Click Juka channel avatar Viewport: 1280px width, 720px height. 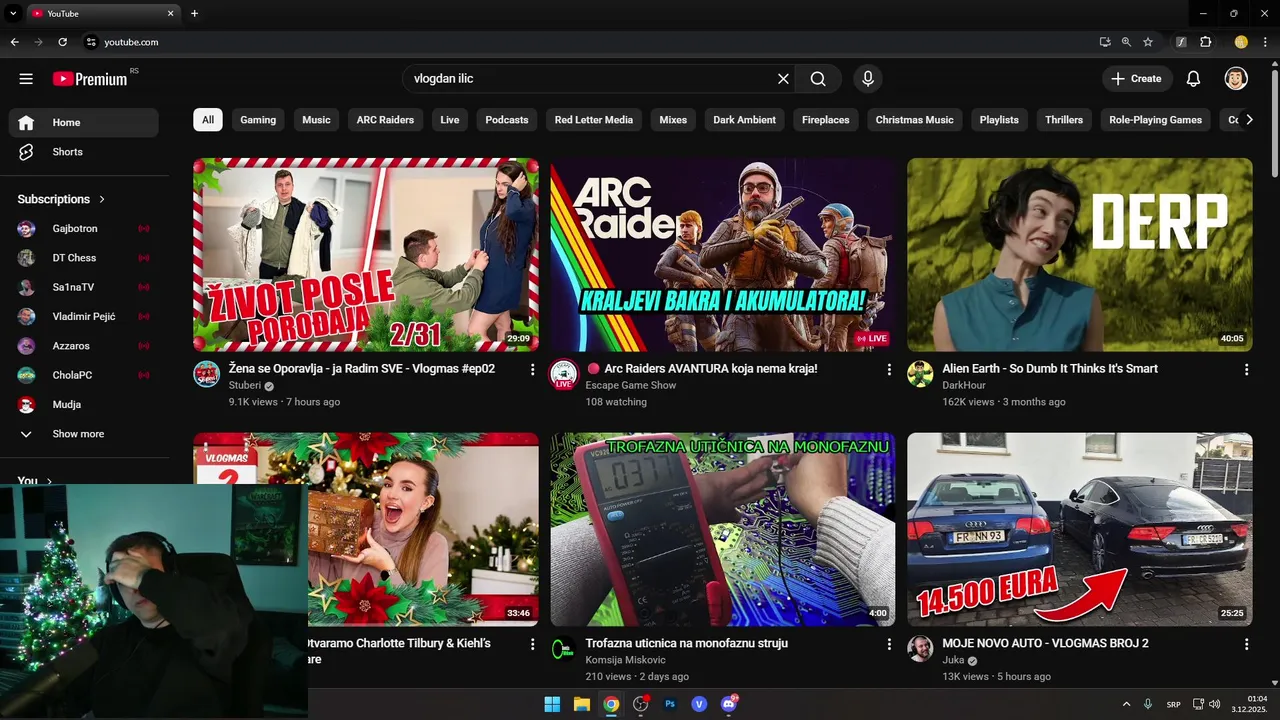(x=920, y=649)
